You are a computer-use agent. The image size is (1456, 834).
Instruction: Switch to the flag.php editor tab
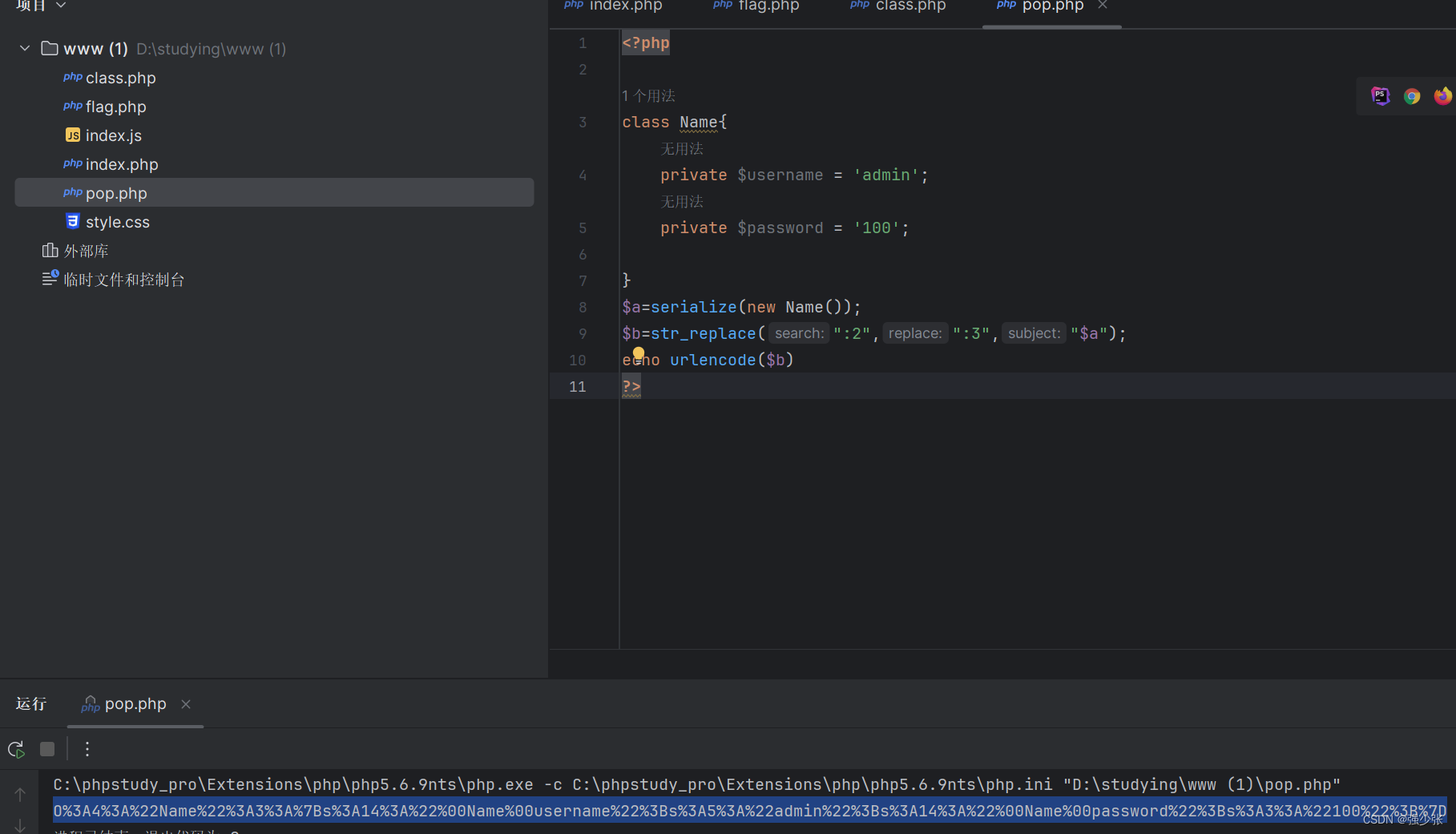pos(756,6)
